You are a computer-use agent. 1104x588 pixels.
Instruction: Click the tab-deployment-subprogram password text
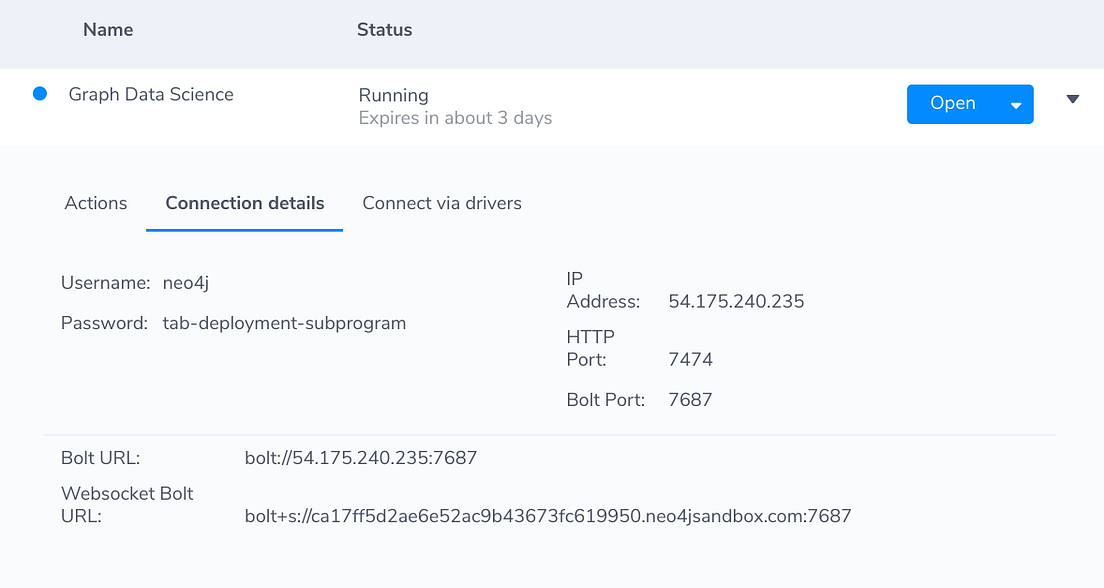[284, 323]
